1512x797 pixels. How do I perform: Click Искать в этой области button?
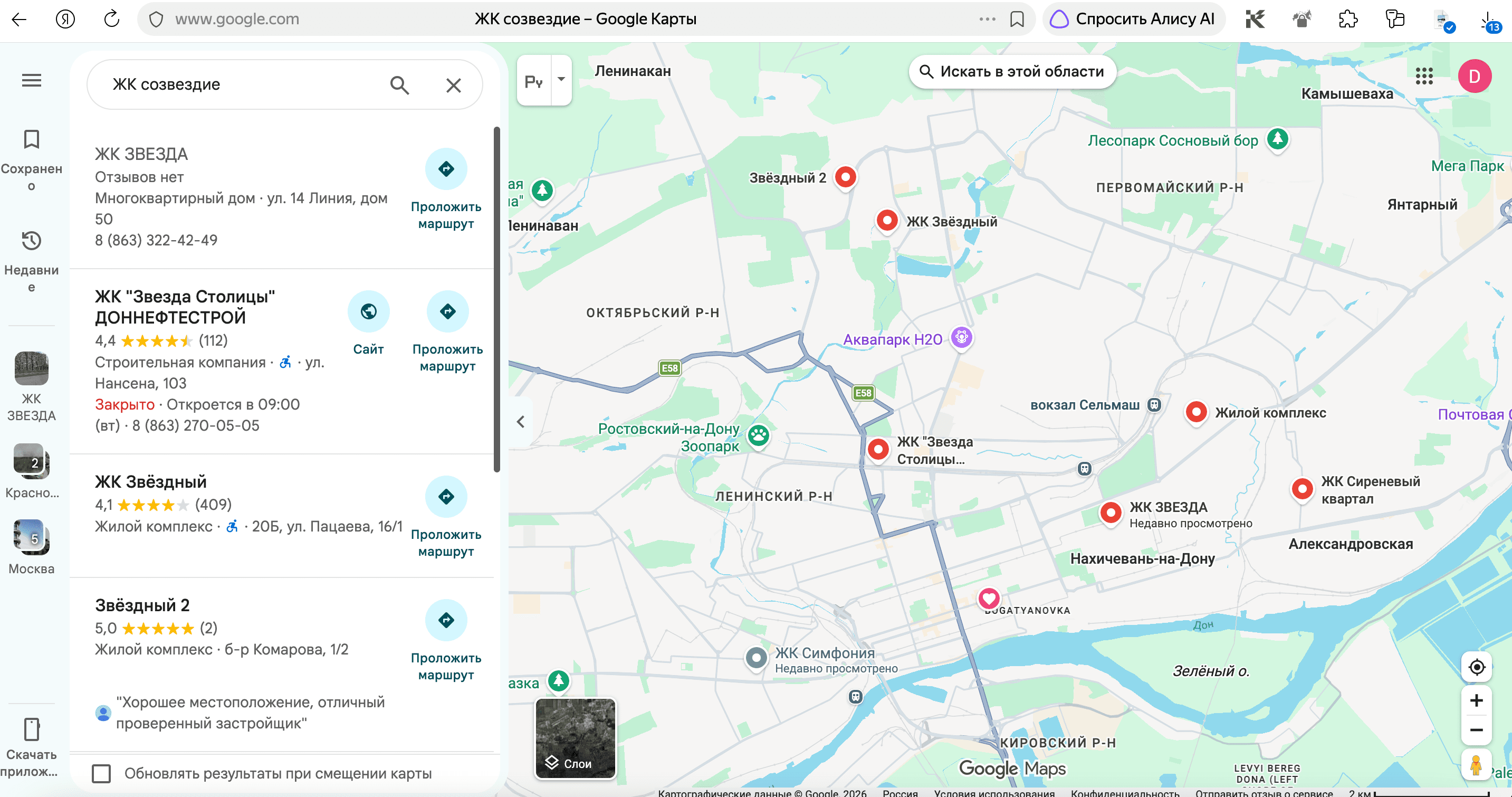(1012, 72)
